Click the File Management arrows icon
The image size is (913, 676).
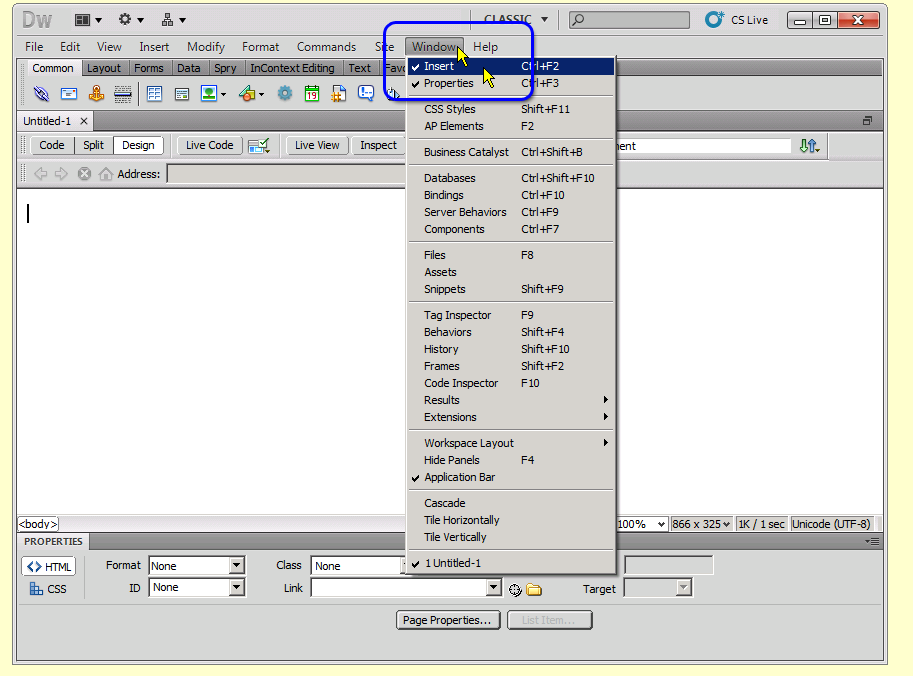click(x=809, y=146)
